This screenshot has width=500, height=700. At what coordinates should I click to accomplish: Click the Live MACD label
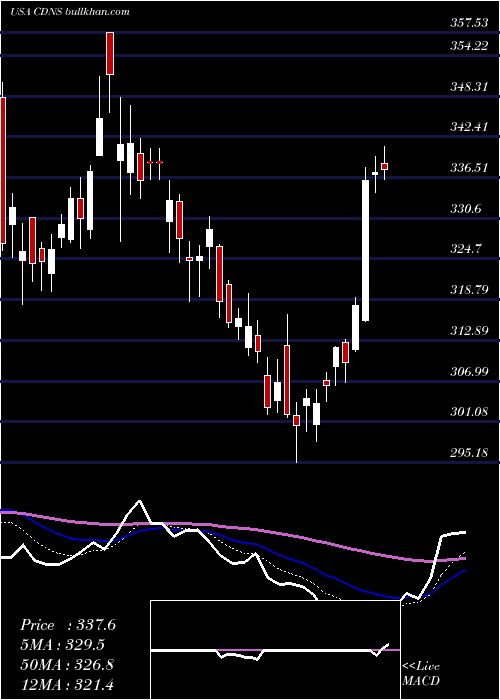coord(421,673)
